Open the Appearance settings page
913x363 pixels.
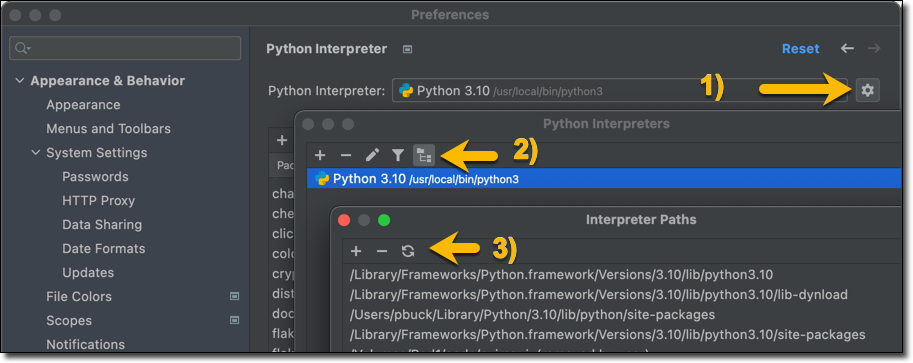click(x=83, y=105)
